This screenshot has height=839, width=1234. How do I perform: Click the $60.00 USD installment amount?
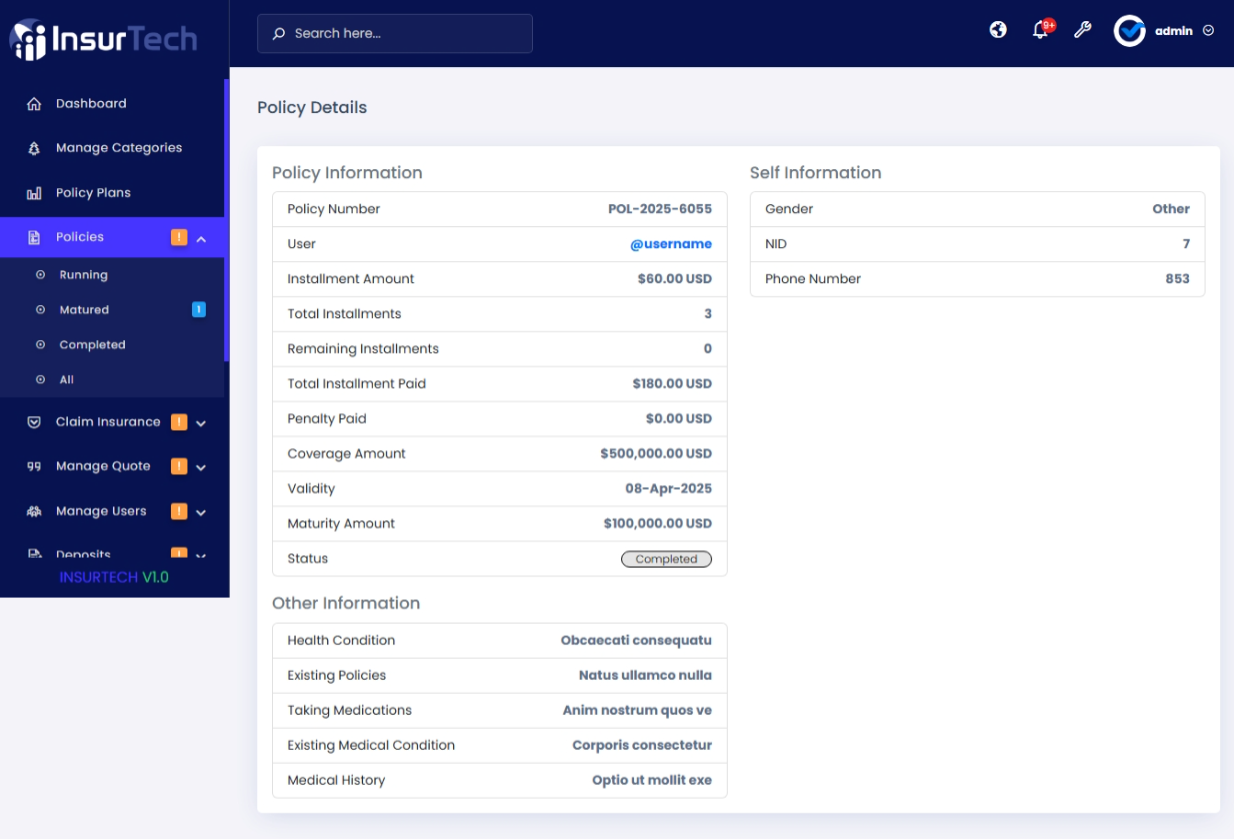[675, 279]
